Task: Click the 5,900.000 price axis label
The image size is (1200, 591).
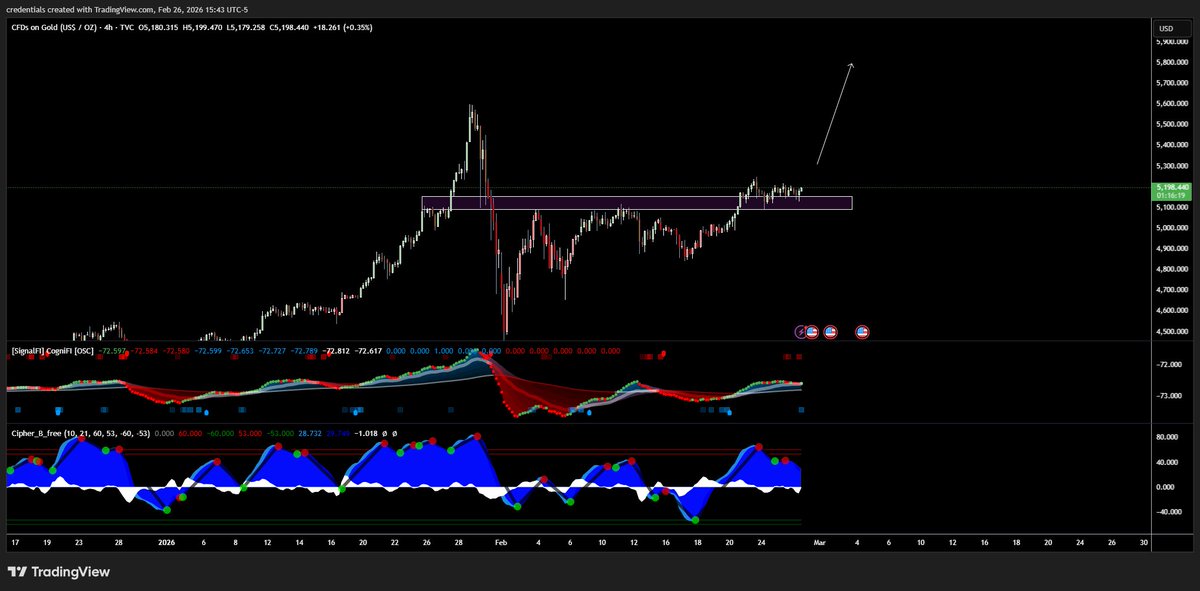Action: point(1173,41)
